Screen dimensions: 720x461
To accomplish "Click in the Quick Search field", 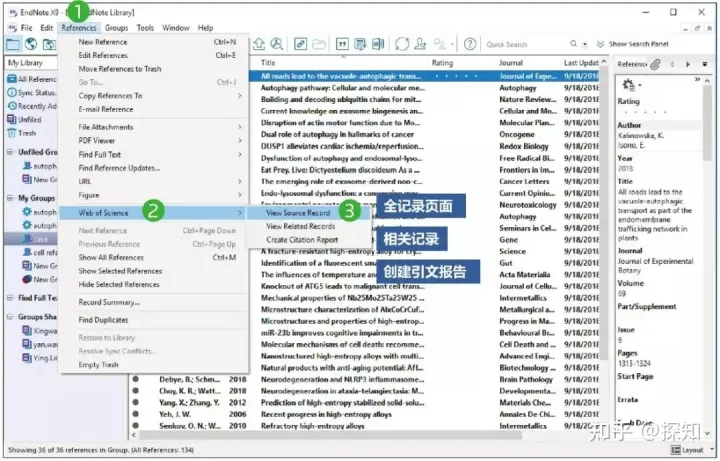I will tap(526, 45).
